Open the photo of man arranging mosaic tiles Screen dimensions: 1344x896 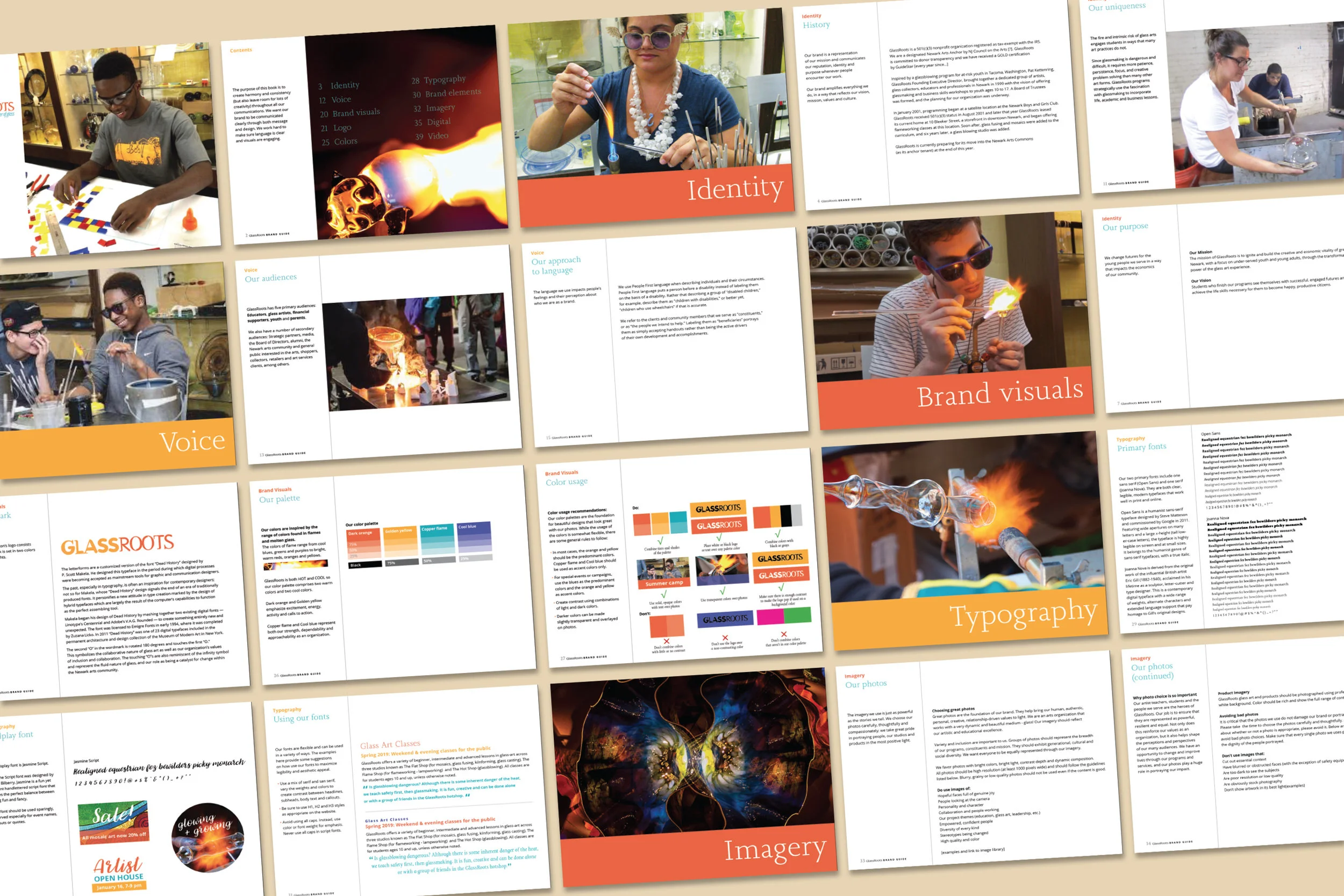119,150
